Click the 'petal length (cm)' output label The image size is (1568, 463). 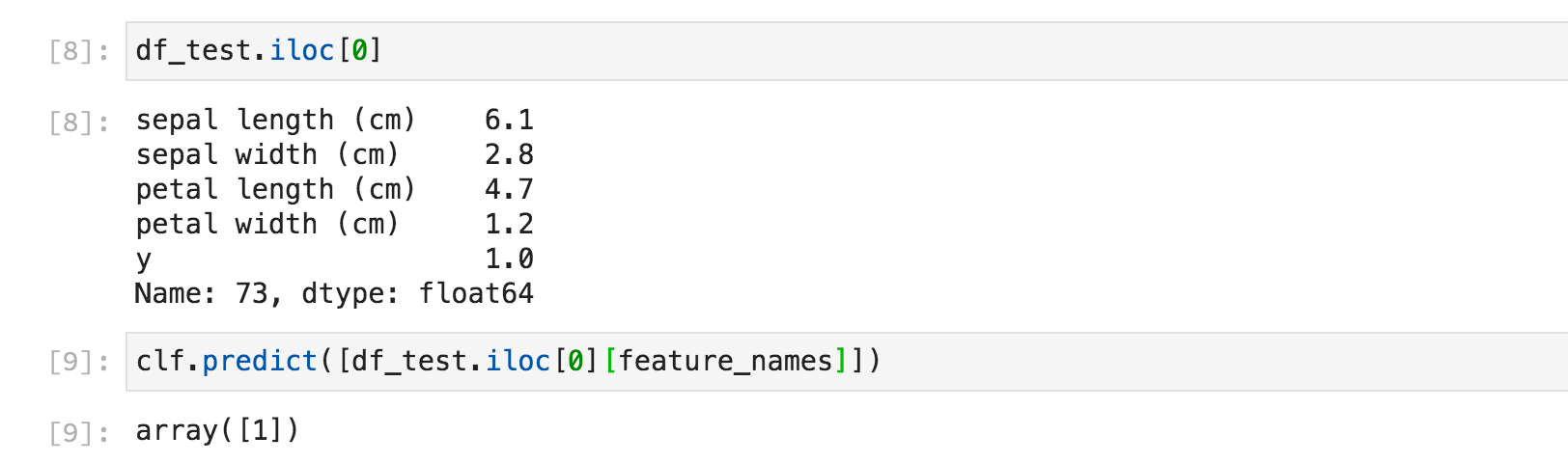[x=275, y=189]
